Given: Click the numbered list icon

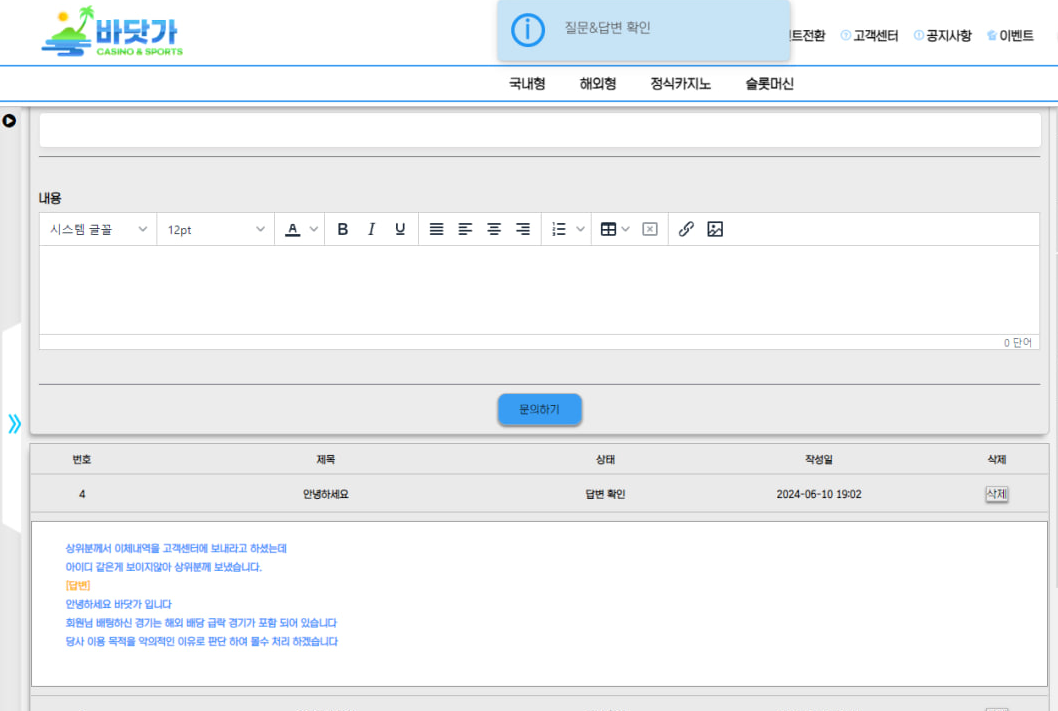Looking at the screenshot, I should 559,229.
